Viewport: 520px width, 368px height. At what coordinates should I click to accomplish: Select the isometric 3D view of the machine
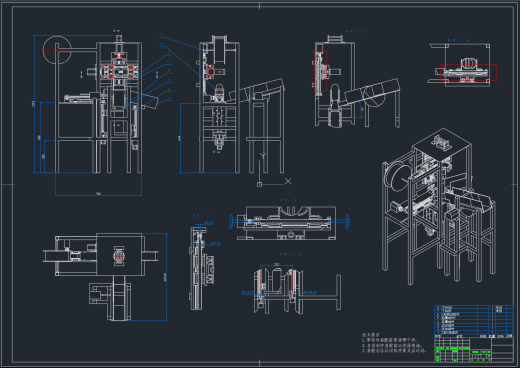[439, 206]
